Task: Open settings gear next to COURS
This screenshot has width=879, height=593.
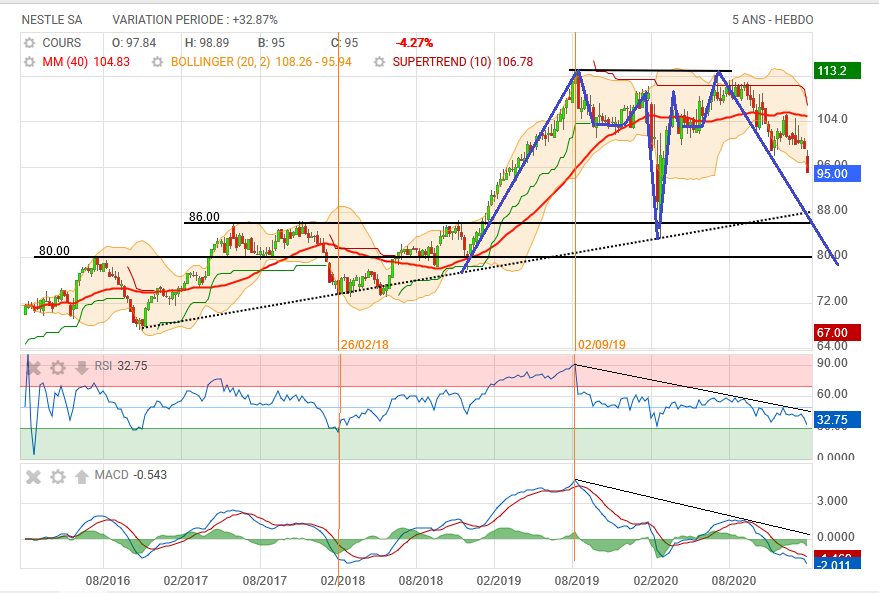Action: click(29, 43)
